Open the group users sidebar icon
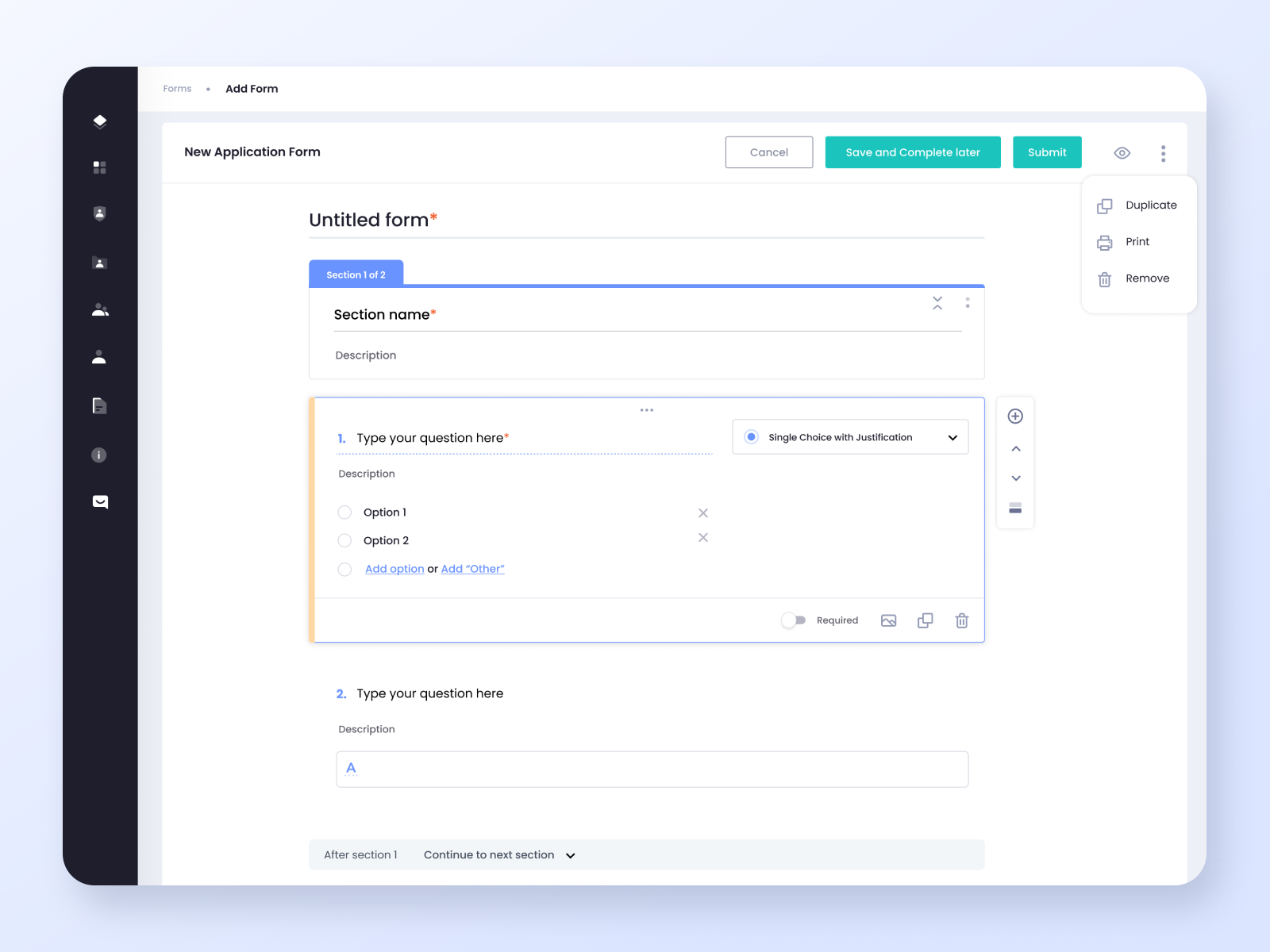 click(100, 310)
